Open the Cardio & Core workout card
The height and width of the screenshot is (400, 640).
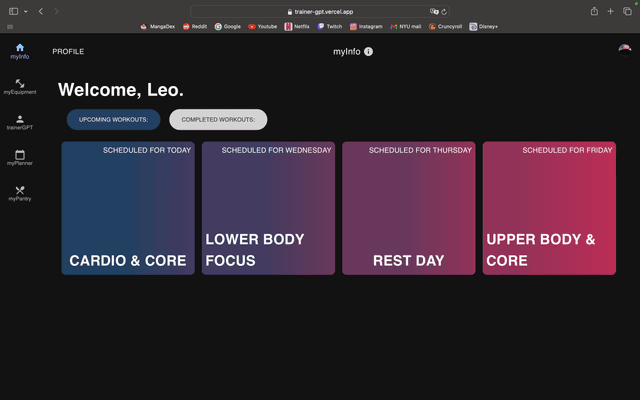pos(128,208)
